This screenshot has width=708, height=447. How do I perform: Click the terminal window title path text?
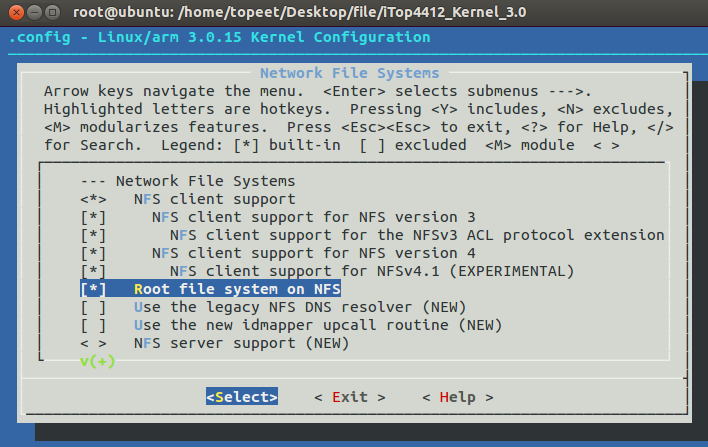tap(300, 12)
